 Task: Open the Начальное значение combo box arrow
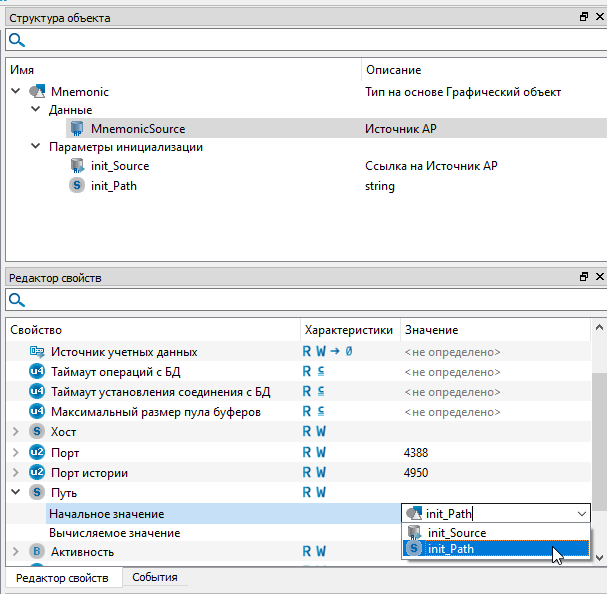point(582,513)
